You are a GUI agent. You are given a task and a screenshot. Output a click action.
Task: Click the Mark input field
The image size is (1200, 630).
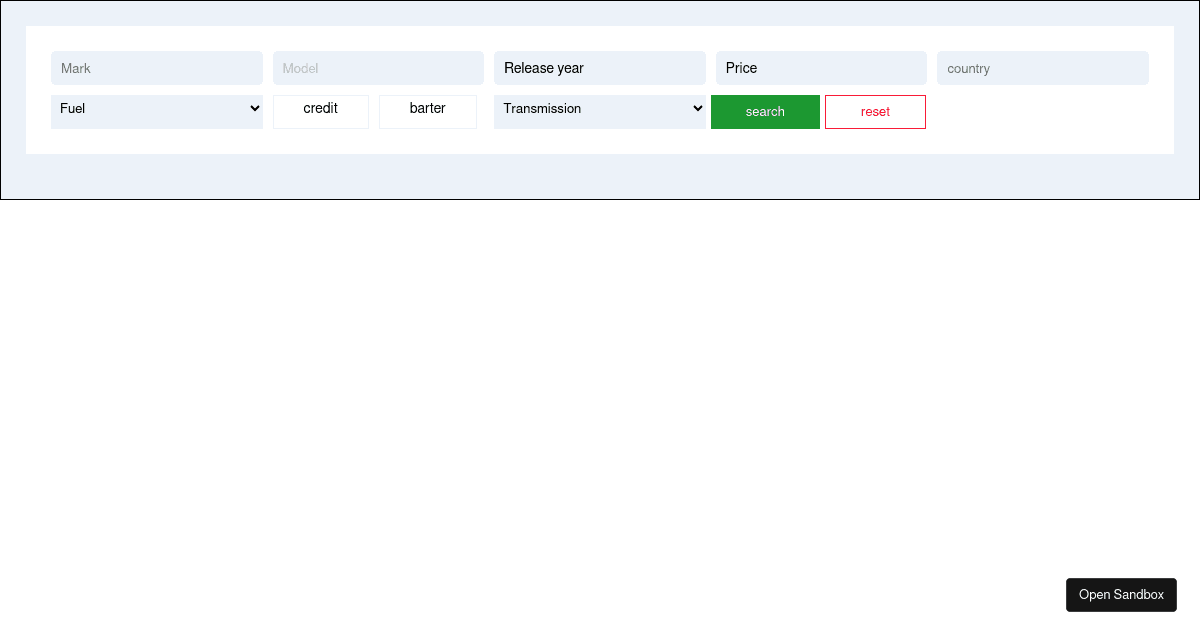(x=157, y=67)
